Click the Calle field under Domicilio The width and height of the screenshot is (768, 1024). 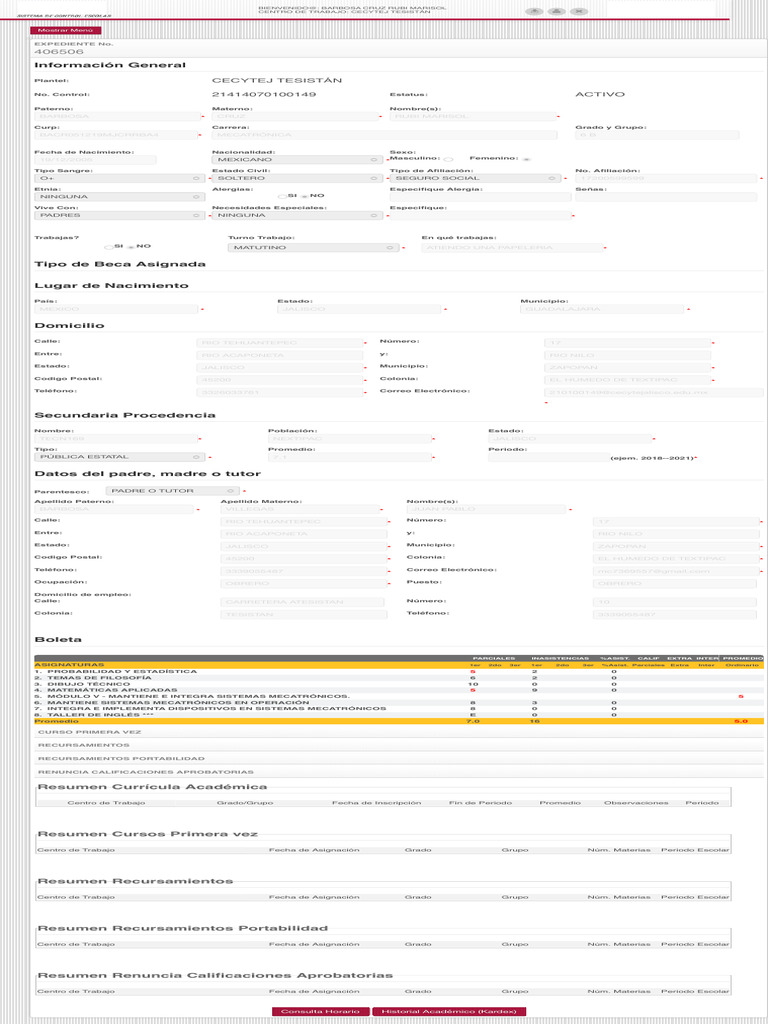(x=280, y=343)
